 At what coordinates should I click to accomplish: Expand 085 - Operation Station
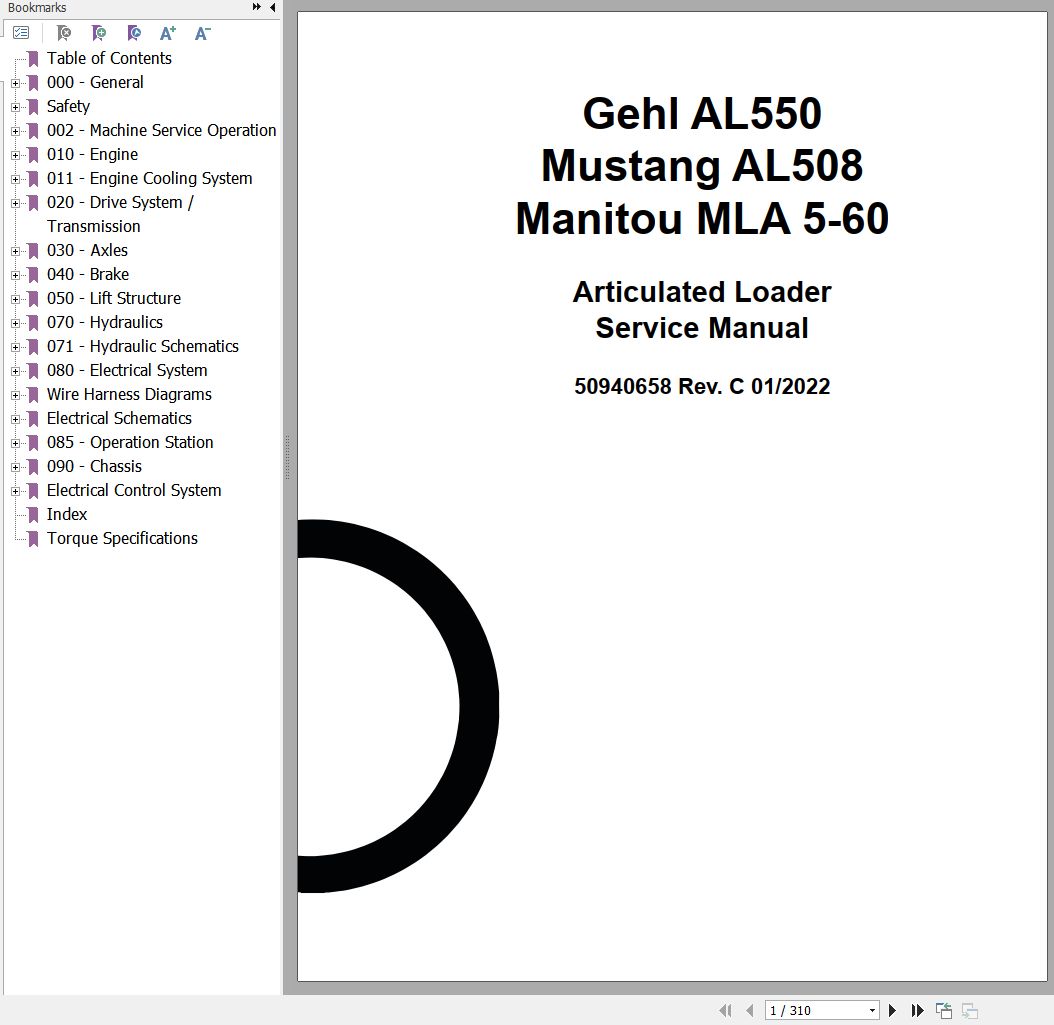[x=15, y=443]
